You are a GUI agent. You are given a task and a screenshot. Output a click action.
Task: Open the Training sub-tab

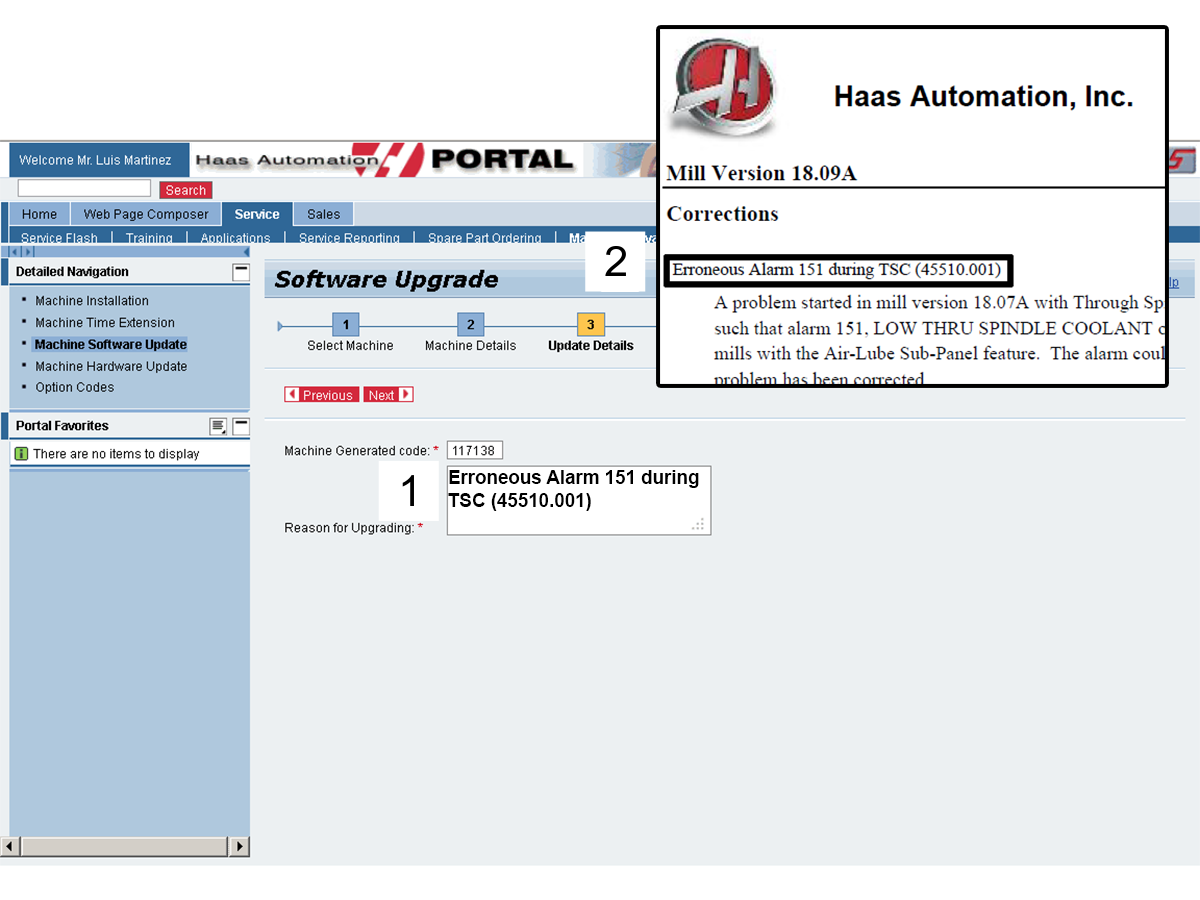tap(149, 238)
